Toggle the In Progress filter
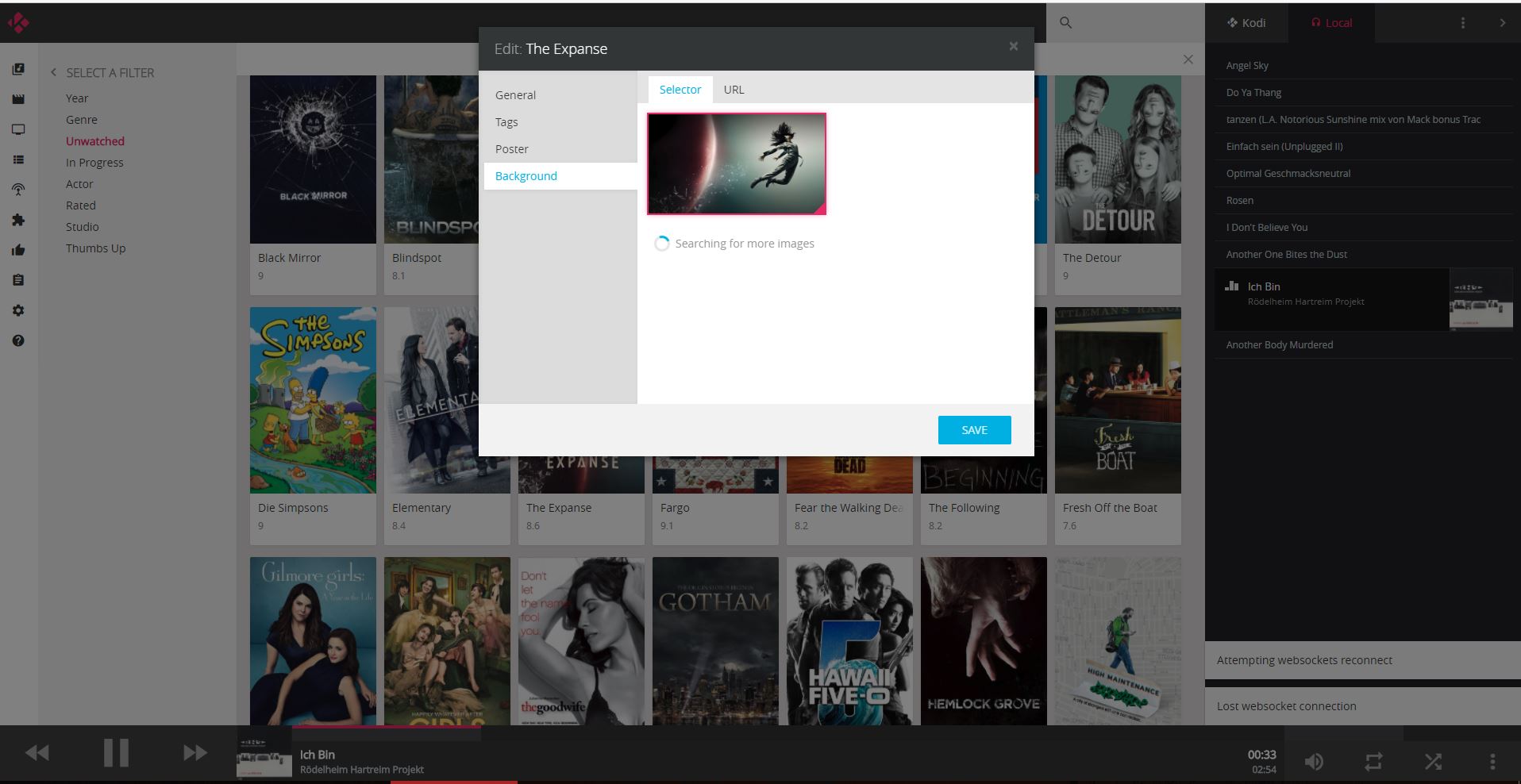Screen dimensions: 1521x784 pyautogui.click(x=94, y=163)
